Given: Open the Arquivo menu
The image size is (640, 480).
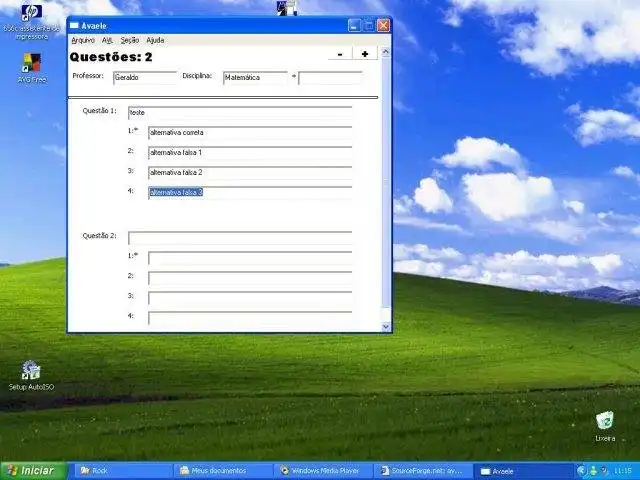Looking at the screenshot, I should tap(83, 40).
